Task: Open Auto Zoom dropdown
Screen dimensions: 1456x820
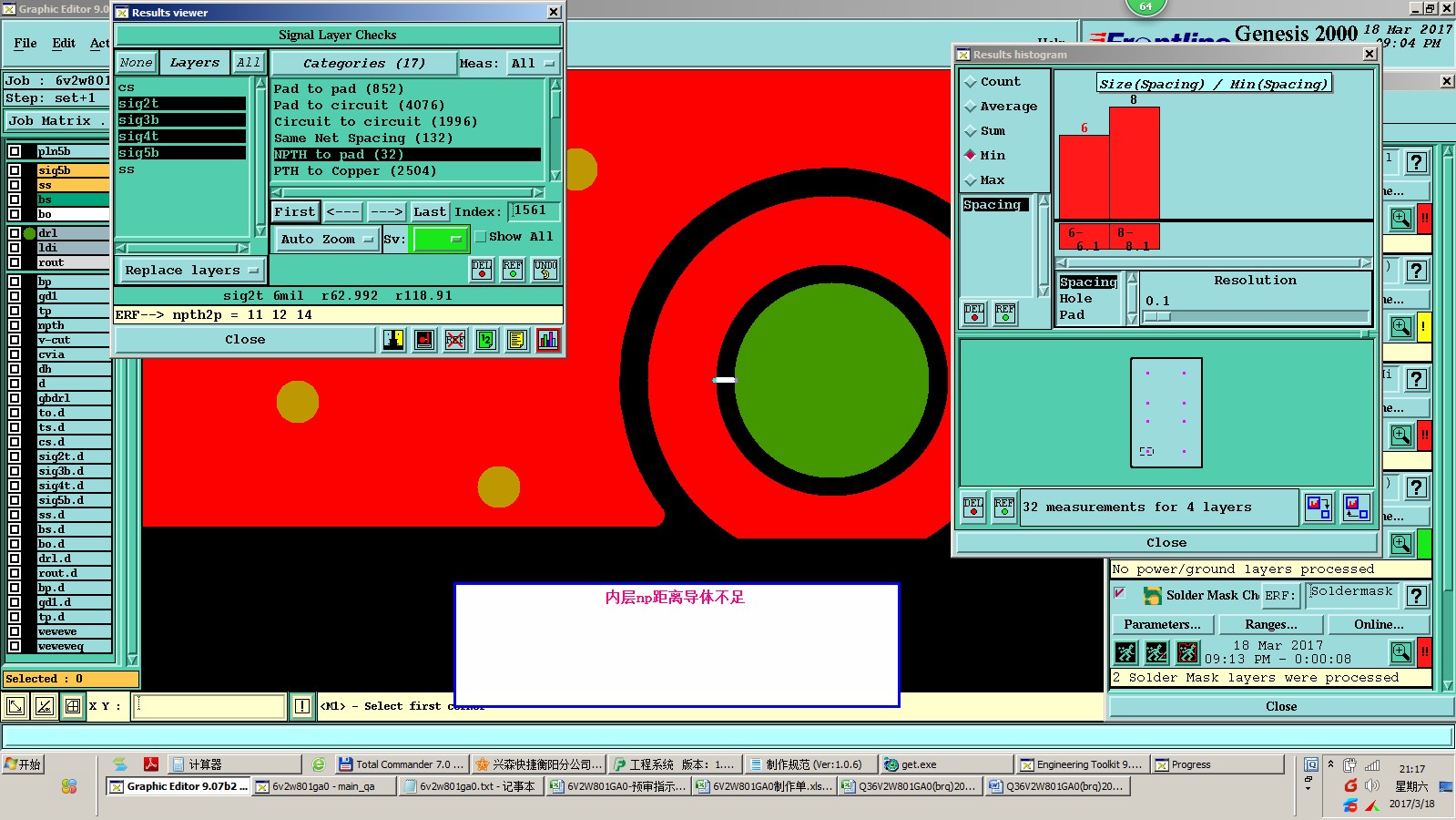Action: (326, 239)
